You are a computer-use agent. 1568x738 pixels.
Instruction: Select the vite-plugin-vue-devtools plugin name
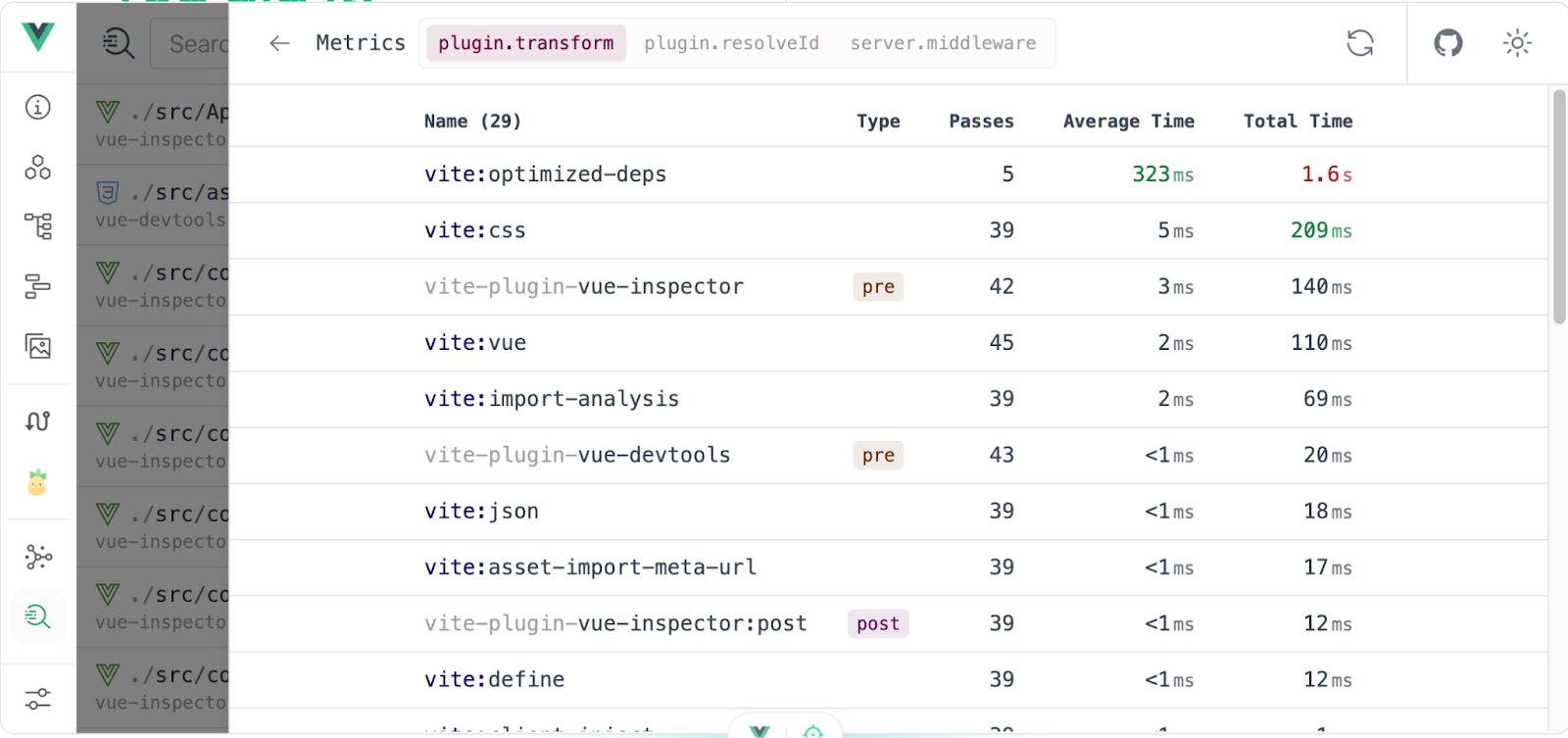577,456
